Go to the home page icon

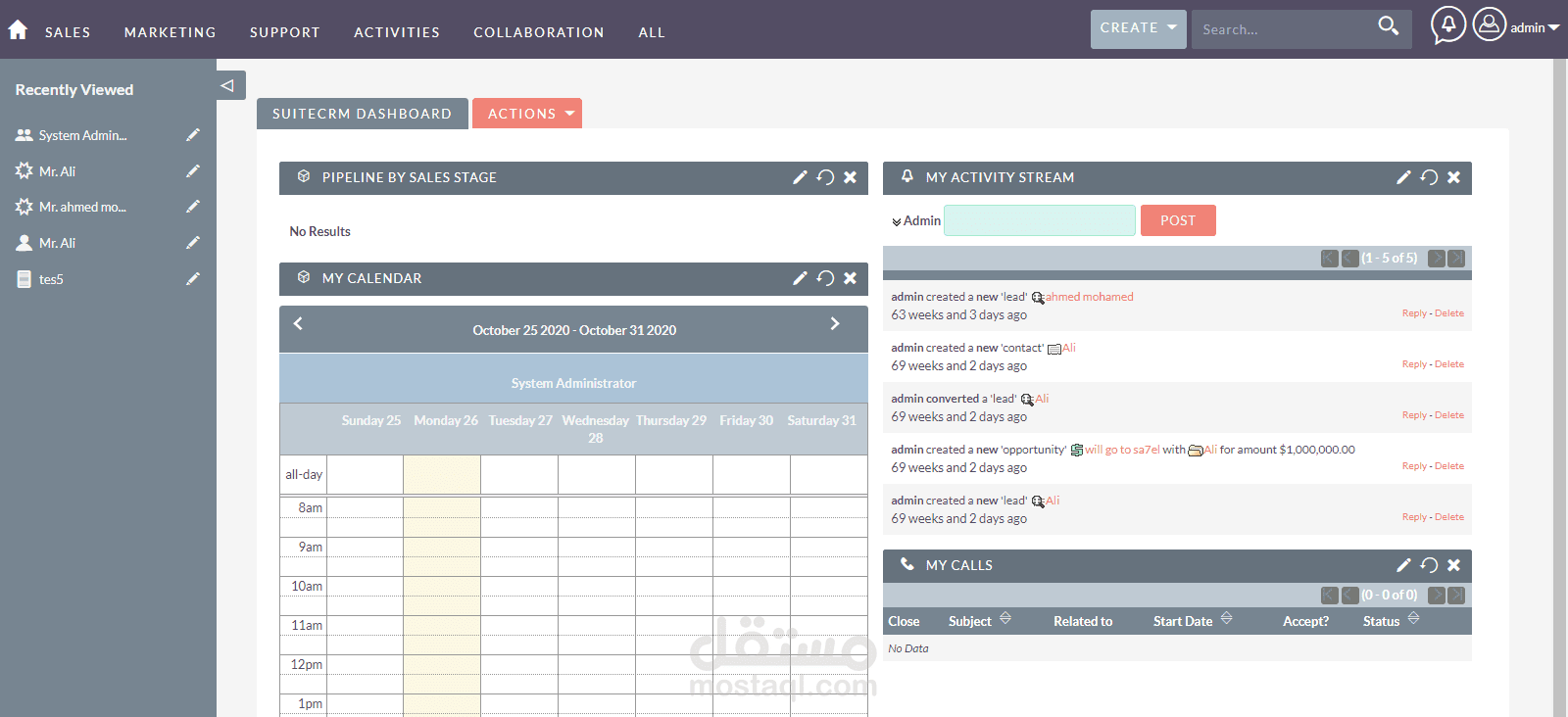pos(18,29)
